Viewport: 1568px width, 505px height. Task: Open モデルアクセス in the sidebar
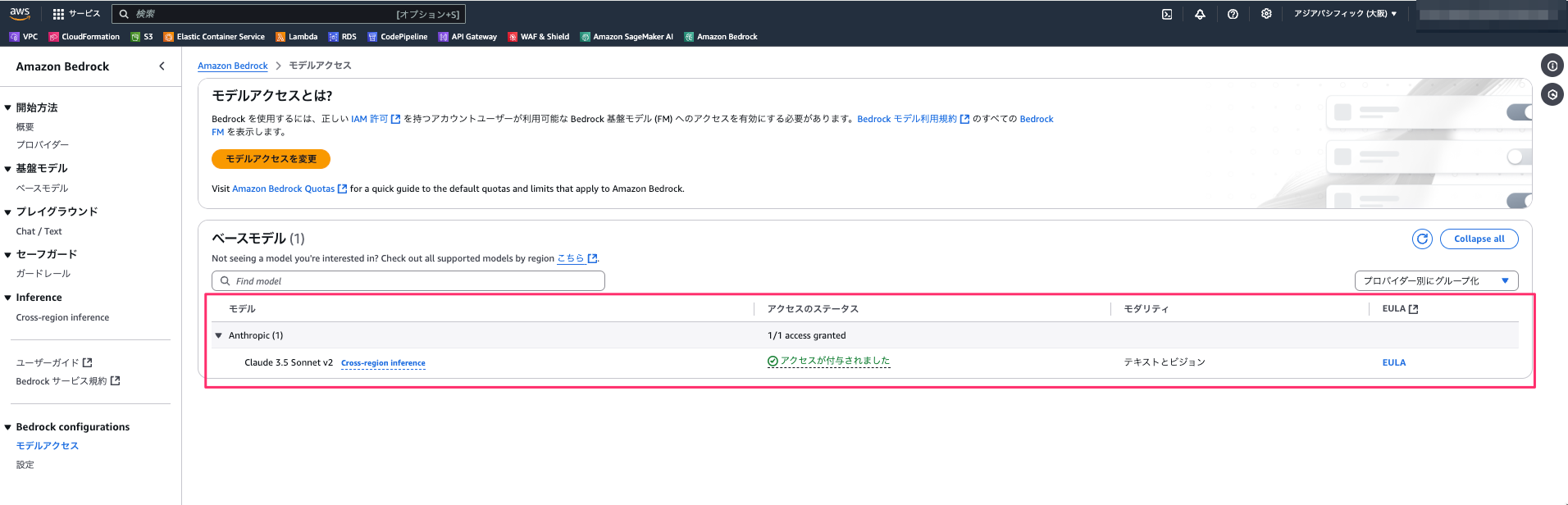pos(48,446)
